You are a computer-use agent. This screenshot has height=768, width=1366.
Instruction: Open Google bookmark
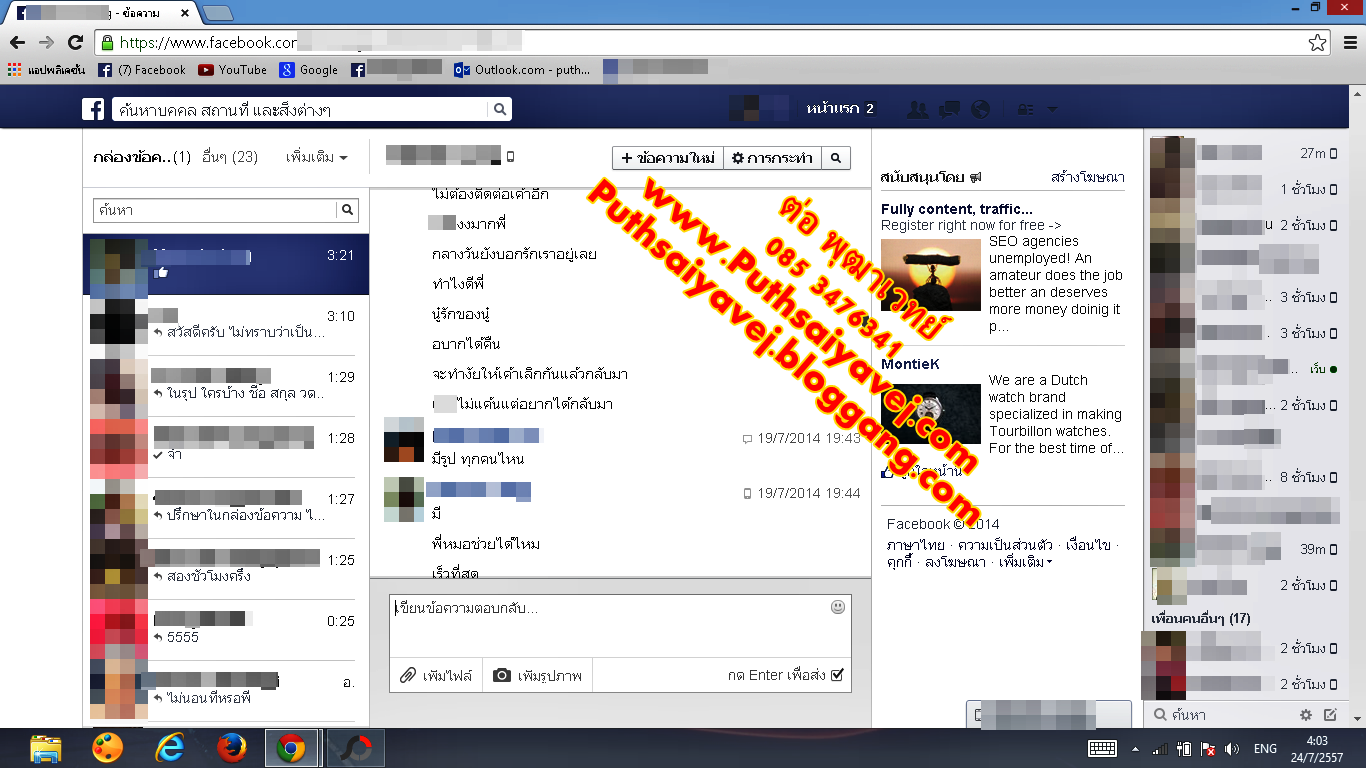[x=309, y=70]
